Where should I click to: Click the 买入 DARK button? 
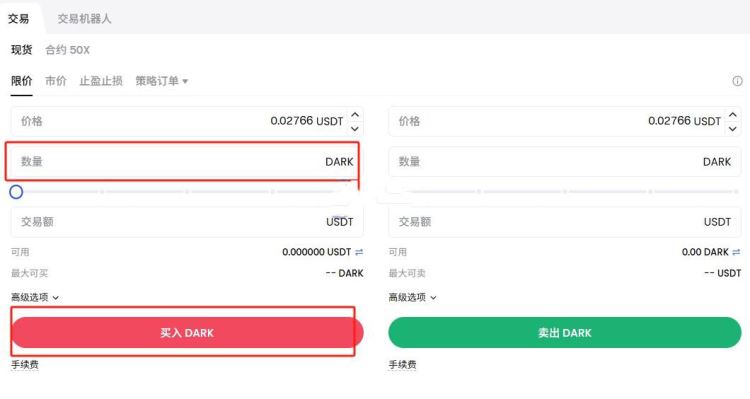pos(187,332)
